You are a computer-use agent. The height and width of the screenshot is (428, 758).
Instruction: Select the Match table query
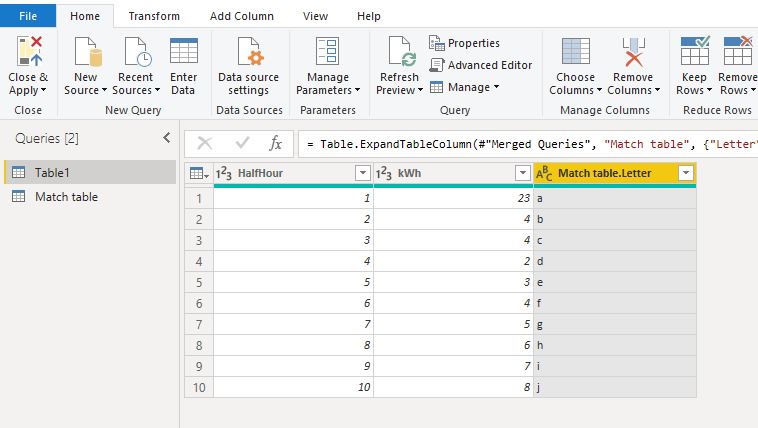pyautogui.click(x=90, y=196)
